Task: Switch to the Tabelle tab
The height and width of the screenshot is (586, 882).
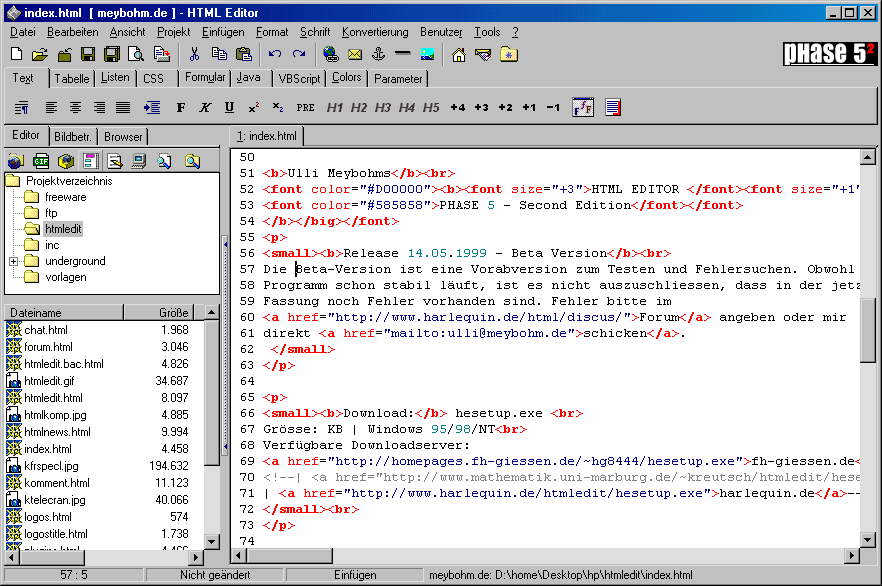Action: coord(71,79)
